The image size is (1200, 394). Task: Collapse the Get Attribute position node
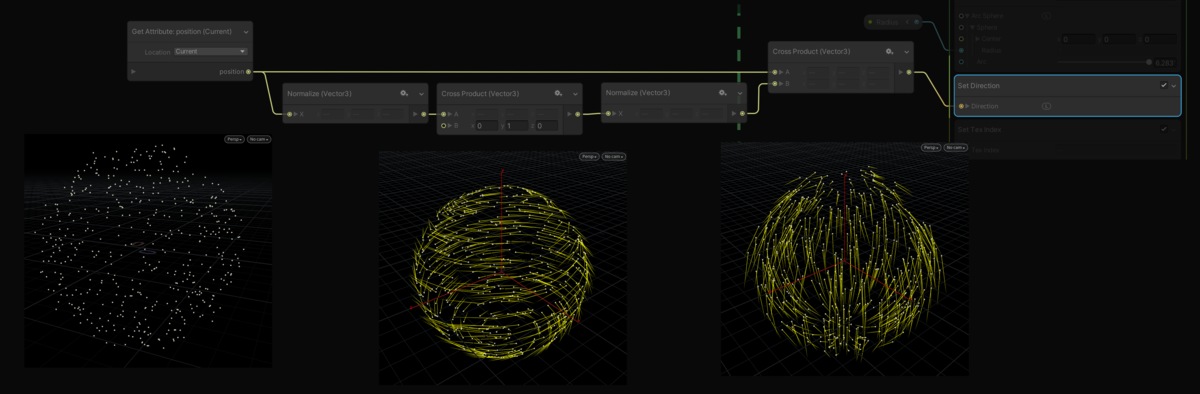point(245,32)
